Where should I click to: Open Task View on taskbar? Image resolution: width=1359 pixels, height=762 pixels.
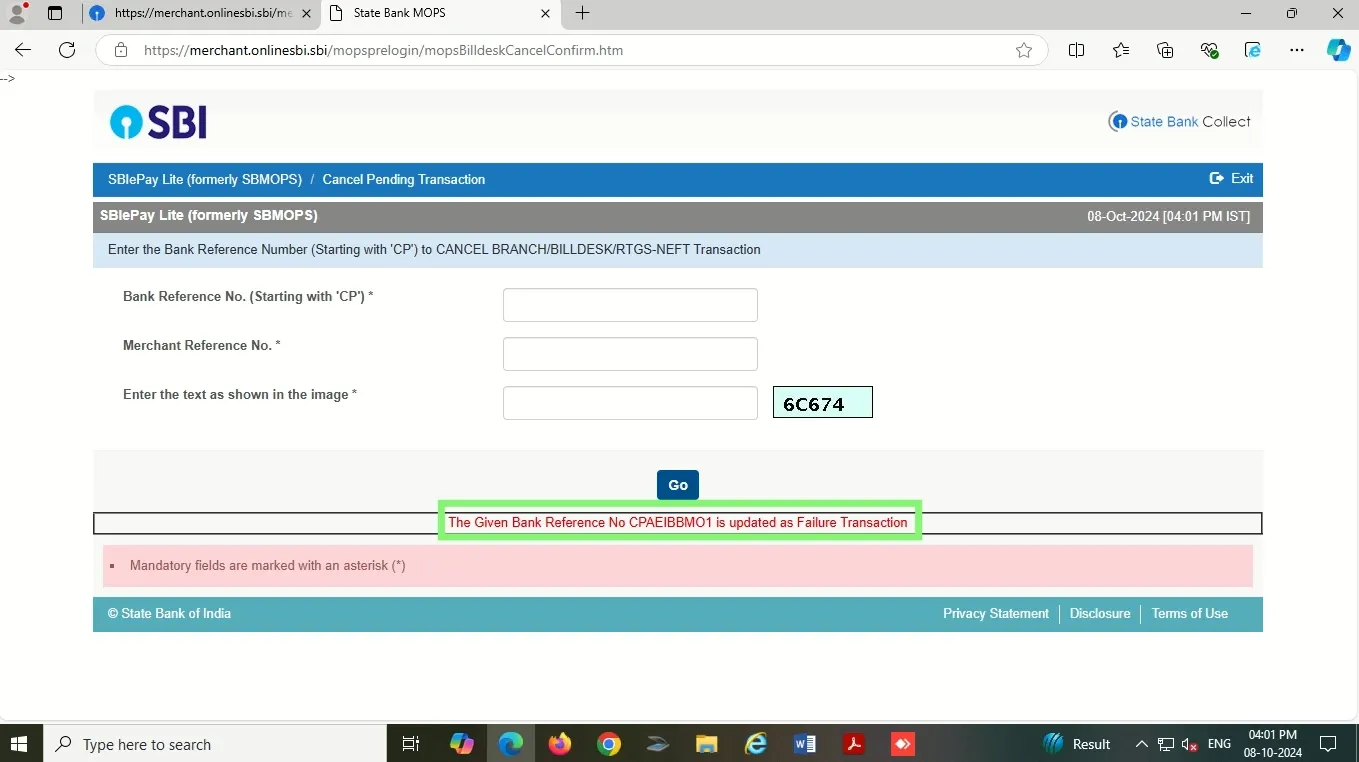click(410, 744)
